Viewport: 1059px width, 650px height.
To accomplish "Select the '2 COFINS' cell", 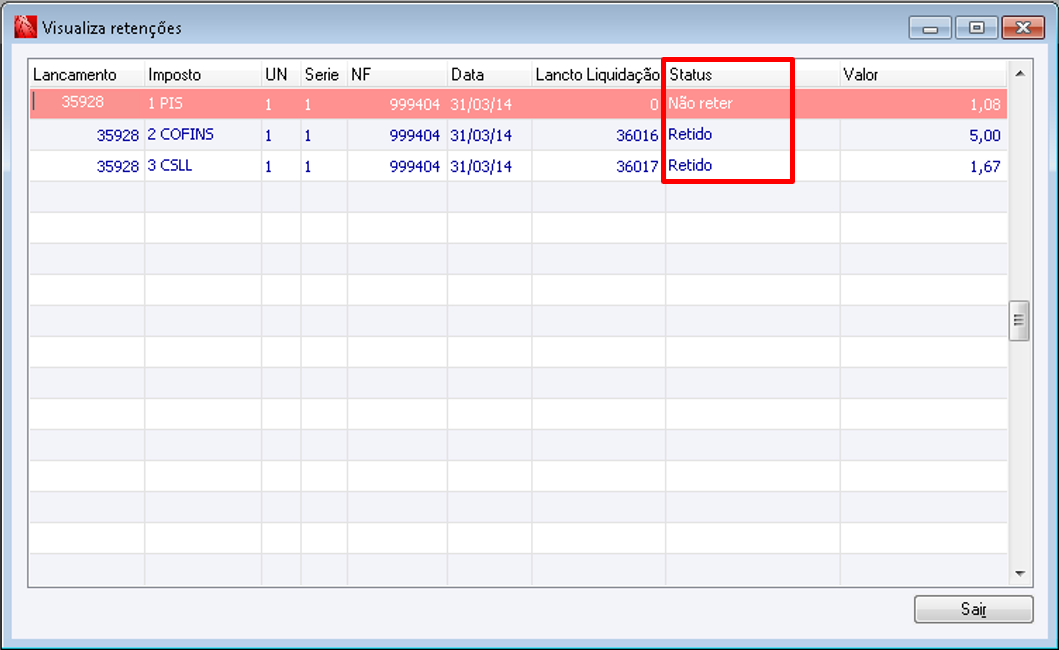I will [x=203, y=134].
